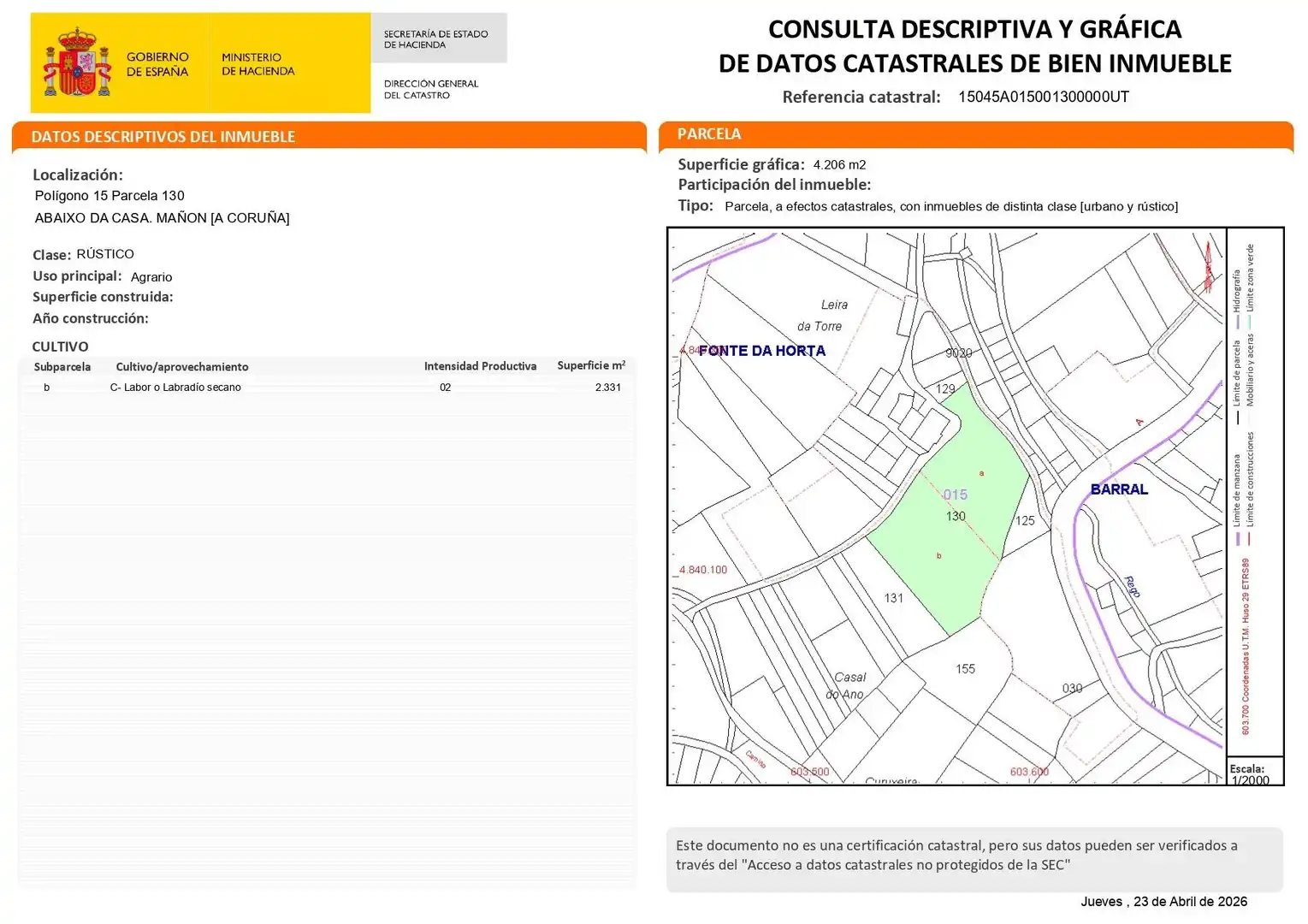Click parcel 125 label on the map
The height and width of the screenshot is (924, 1308).
pyautogui.click(x=1025, y=521)
